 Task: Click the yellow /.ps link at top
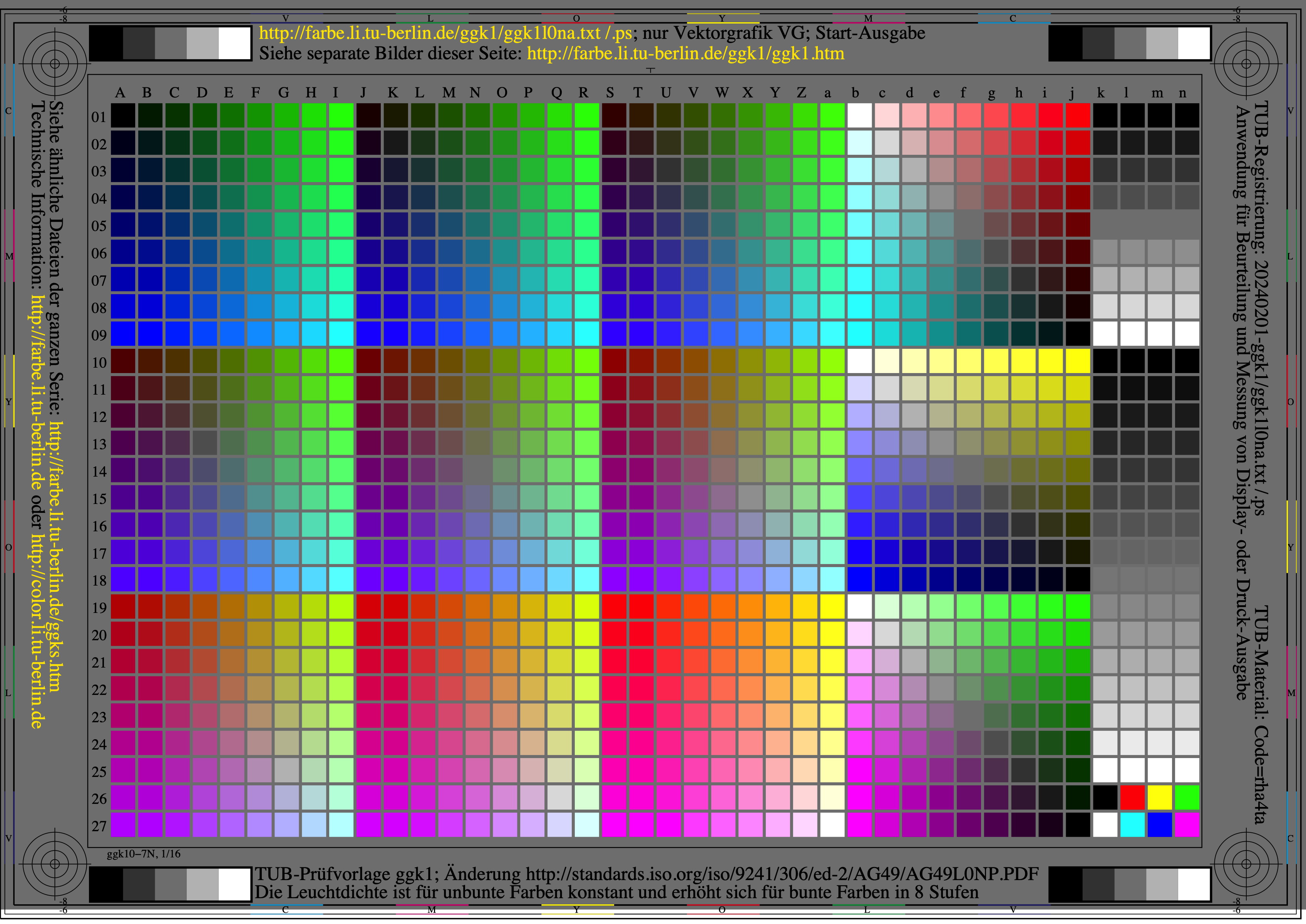tap(618, 33)
